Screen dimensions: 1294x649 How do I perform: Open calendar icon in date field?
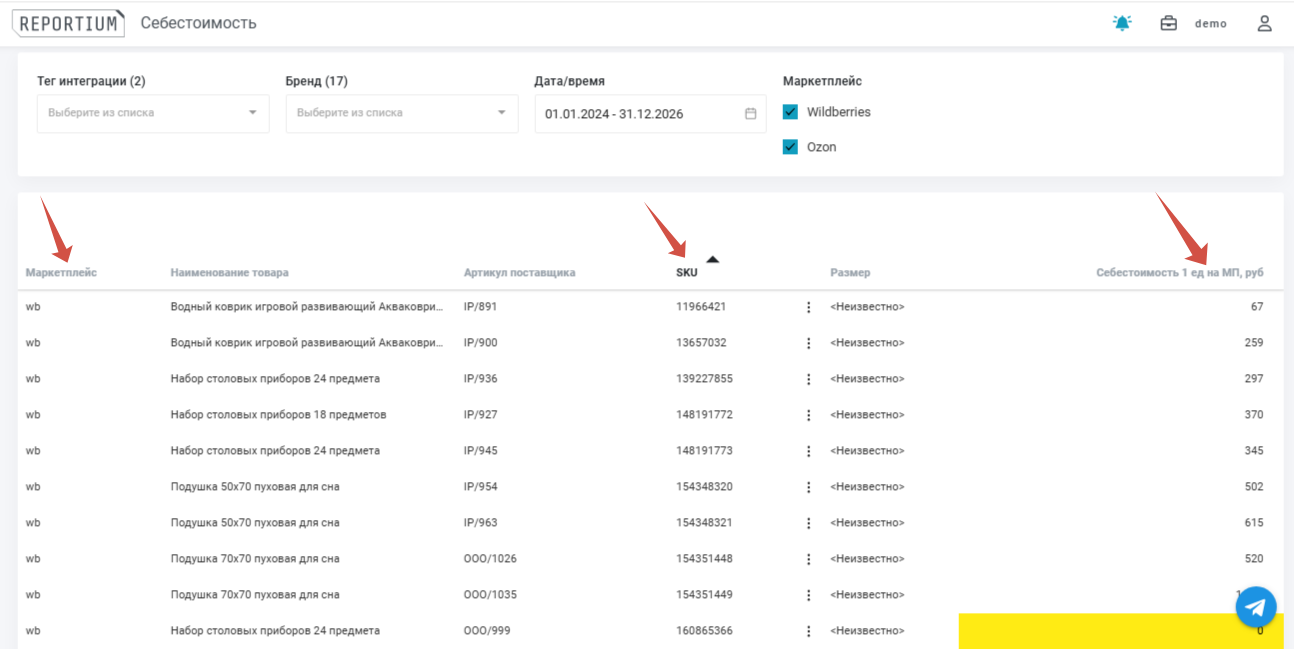pyautogui.click(x=751, y=114)
